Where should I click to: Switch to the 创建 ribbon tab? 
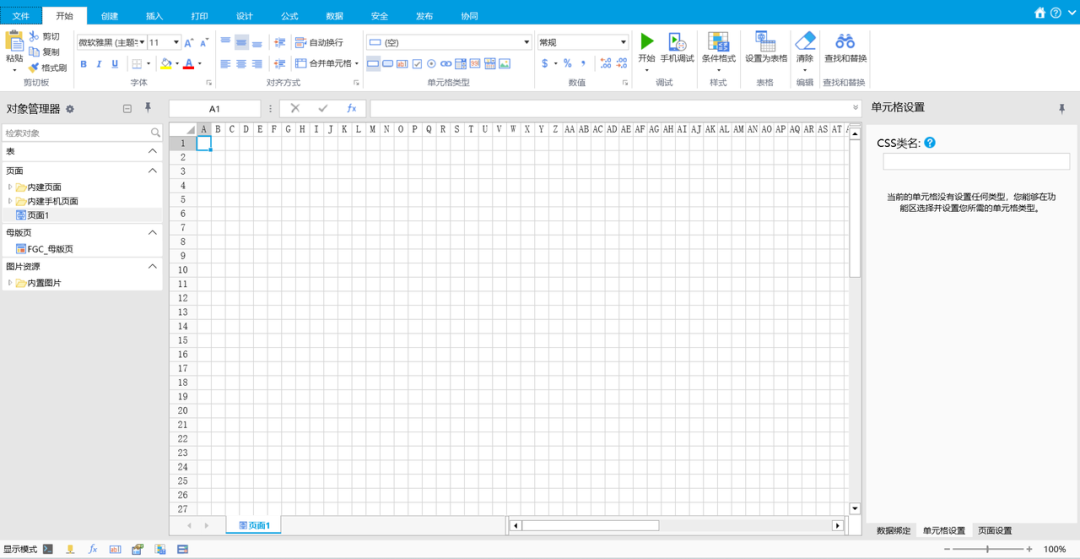(x=109, y=16)
